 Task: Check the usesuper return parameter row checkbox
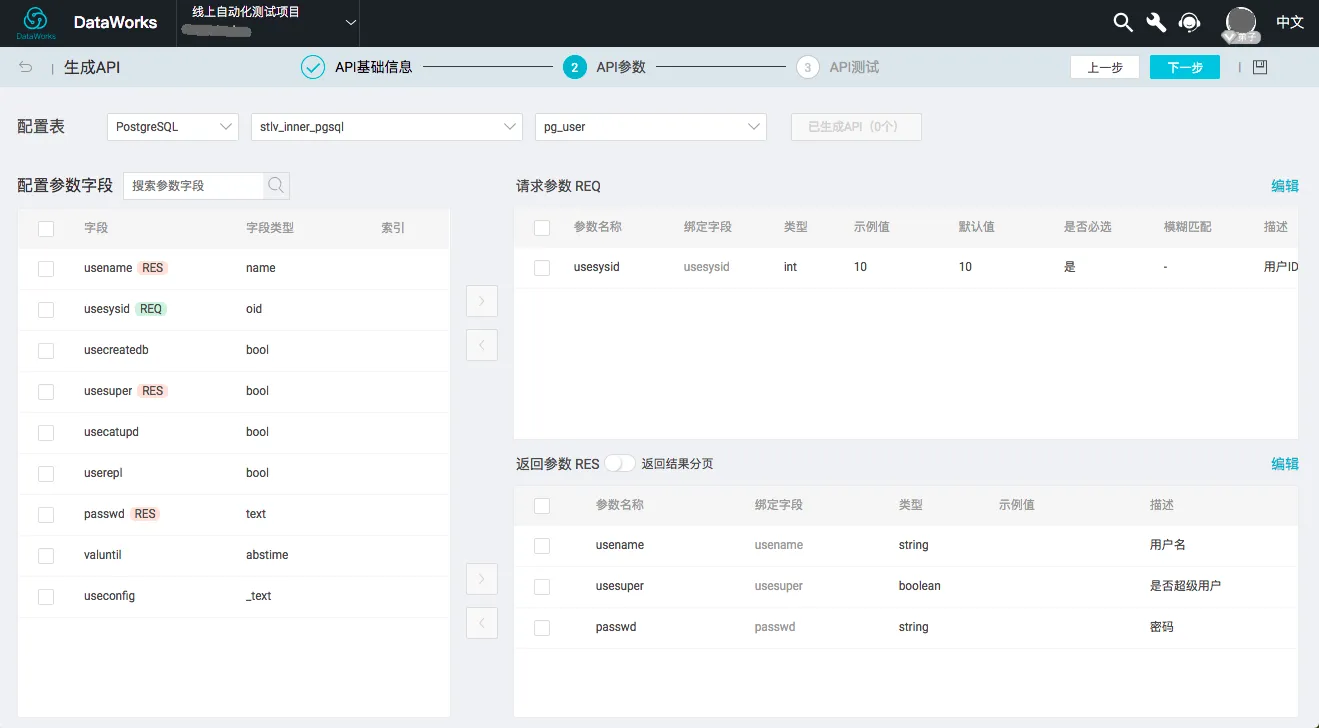[x=542, y=586]
